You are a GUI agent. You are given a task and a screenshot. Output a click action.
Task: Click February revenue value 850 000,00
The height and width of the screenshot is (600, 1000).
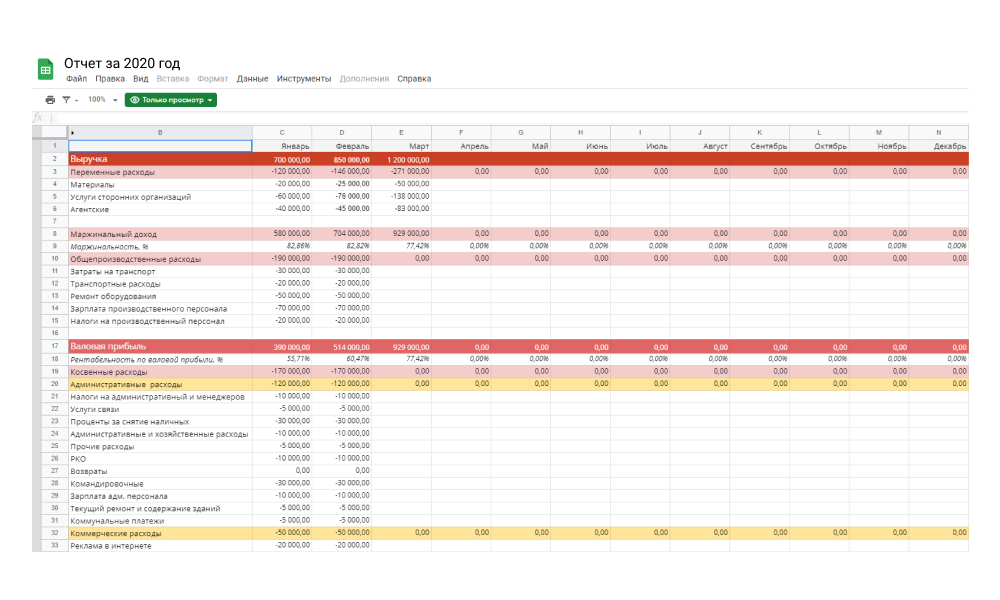(342, 159)
